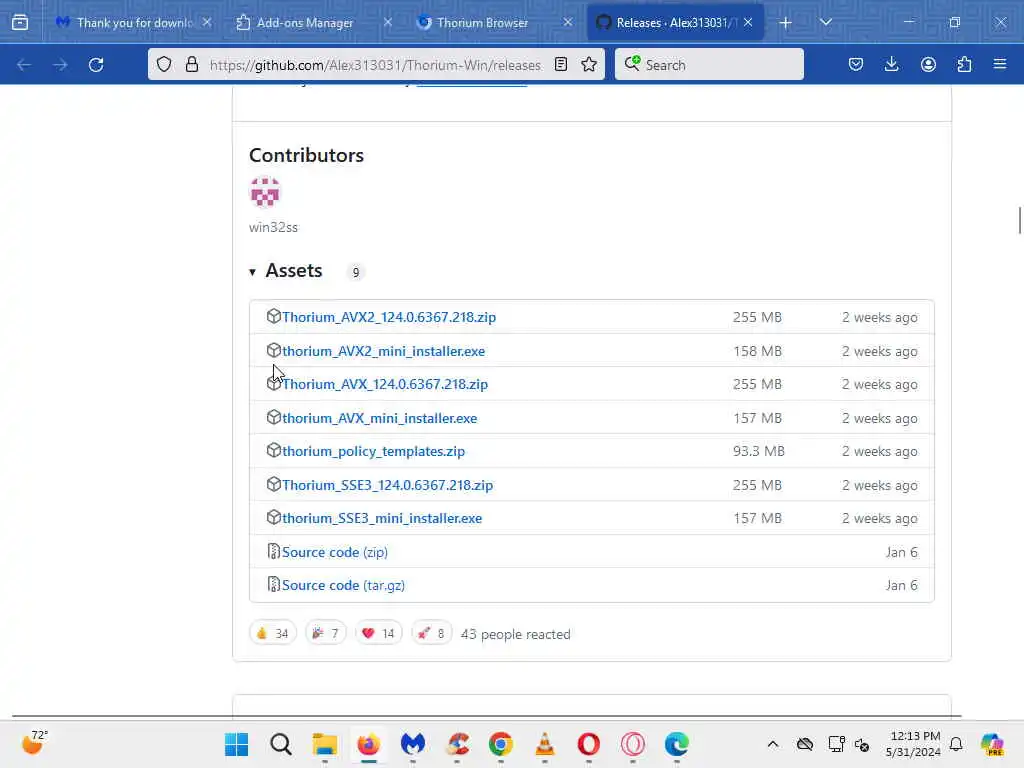The image size is (1024, 768).
Task: Click the party popper reaction 7
Action: point(325,633)
